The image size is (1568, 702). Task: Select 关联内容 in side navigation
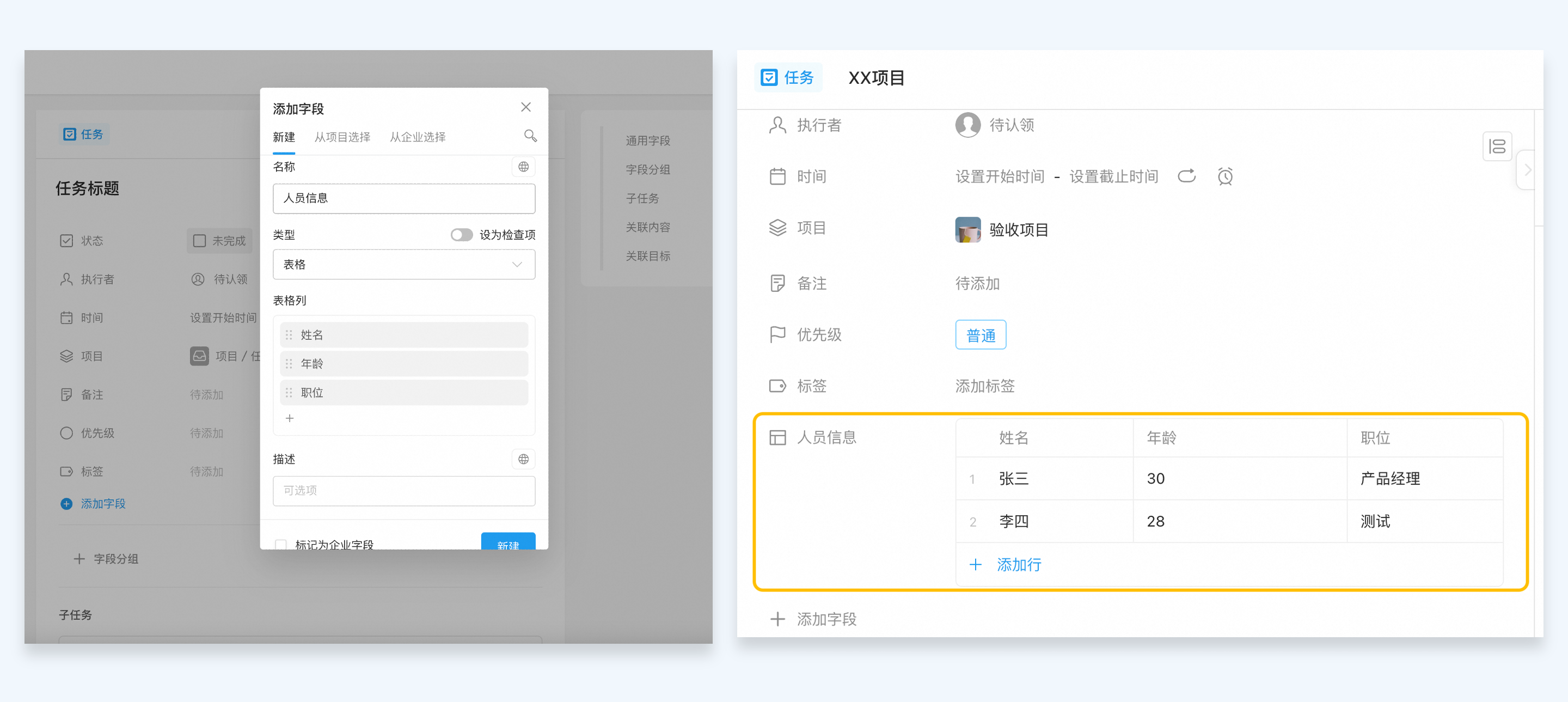(x=648, y=227)
